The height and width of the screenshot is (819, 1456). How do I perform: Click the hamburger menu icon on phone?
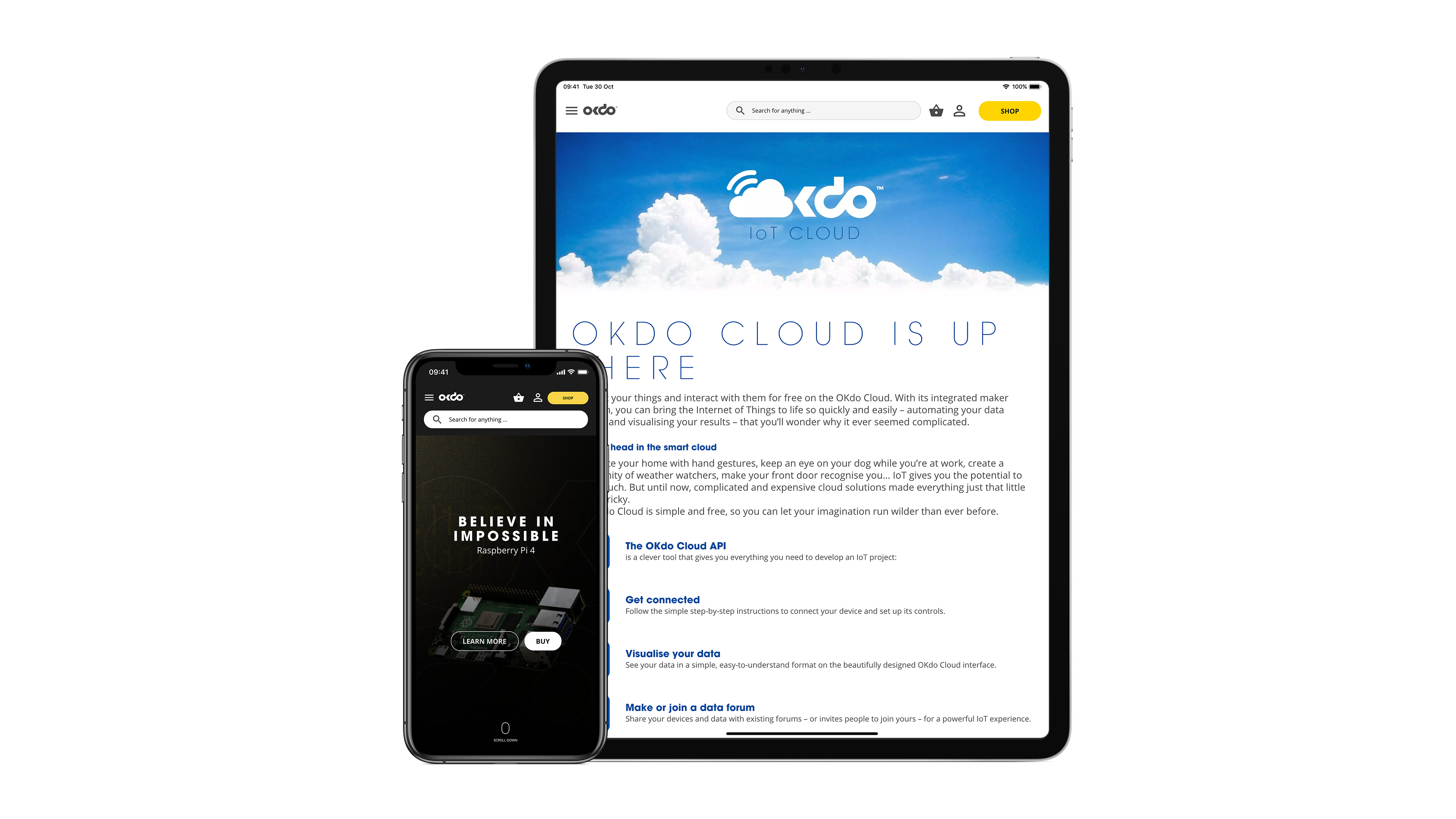tap(429, 397)
